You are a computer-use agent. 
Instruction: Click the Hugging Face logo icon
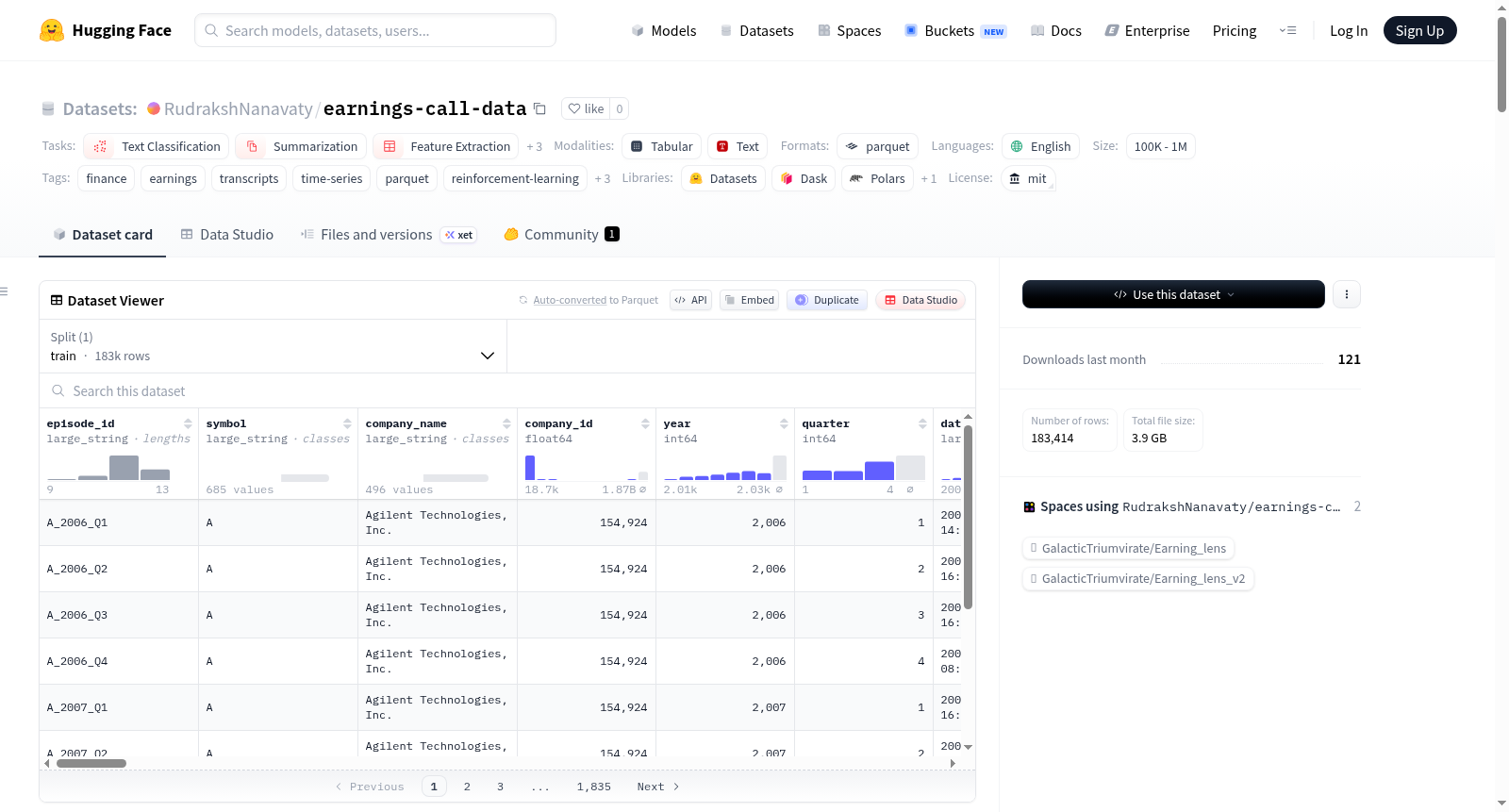click(52, 30)
